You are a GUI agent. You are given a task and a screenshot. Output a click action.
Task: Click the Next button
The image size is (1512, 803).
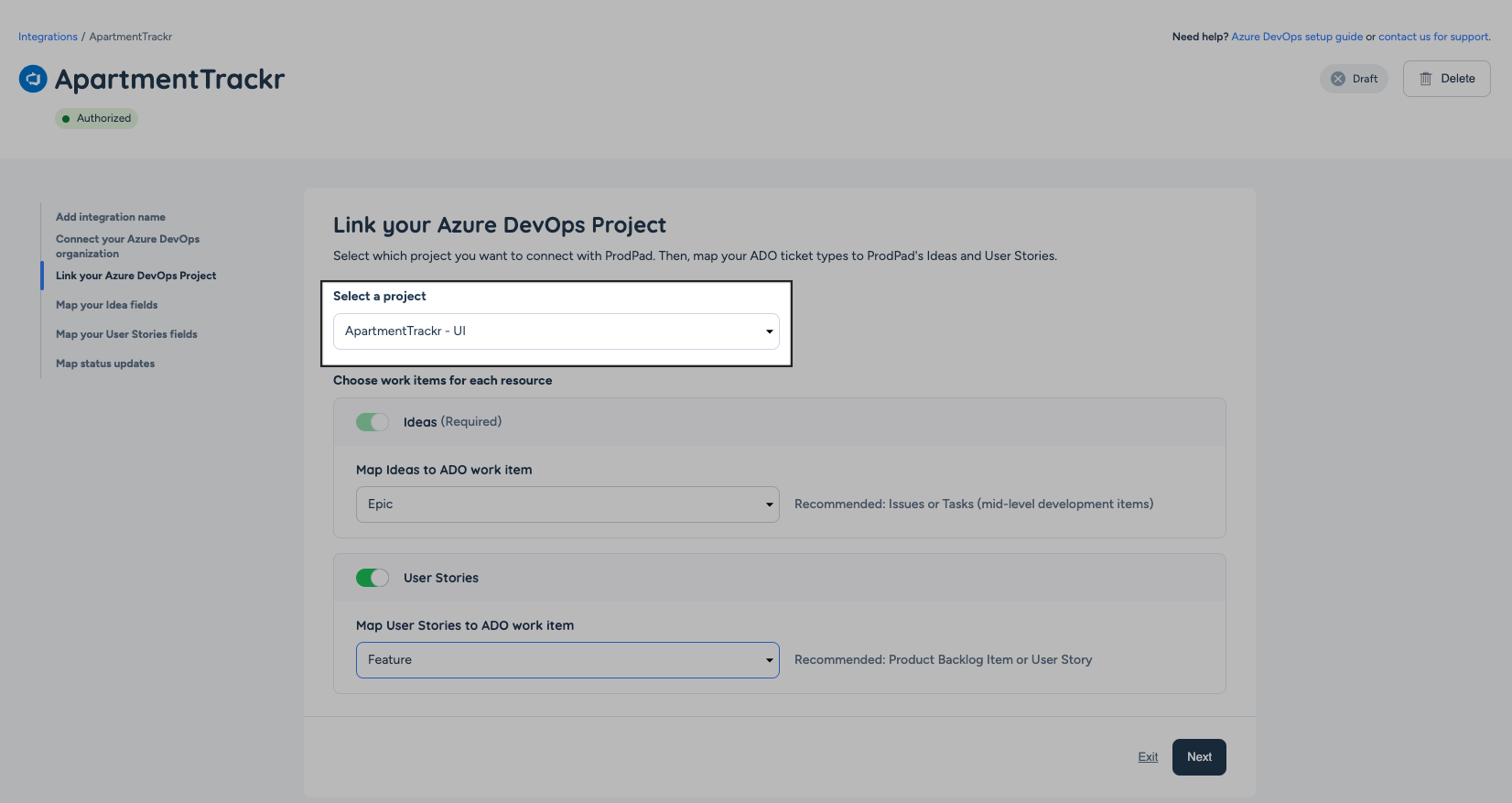point(1199,757)
